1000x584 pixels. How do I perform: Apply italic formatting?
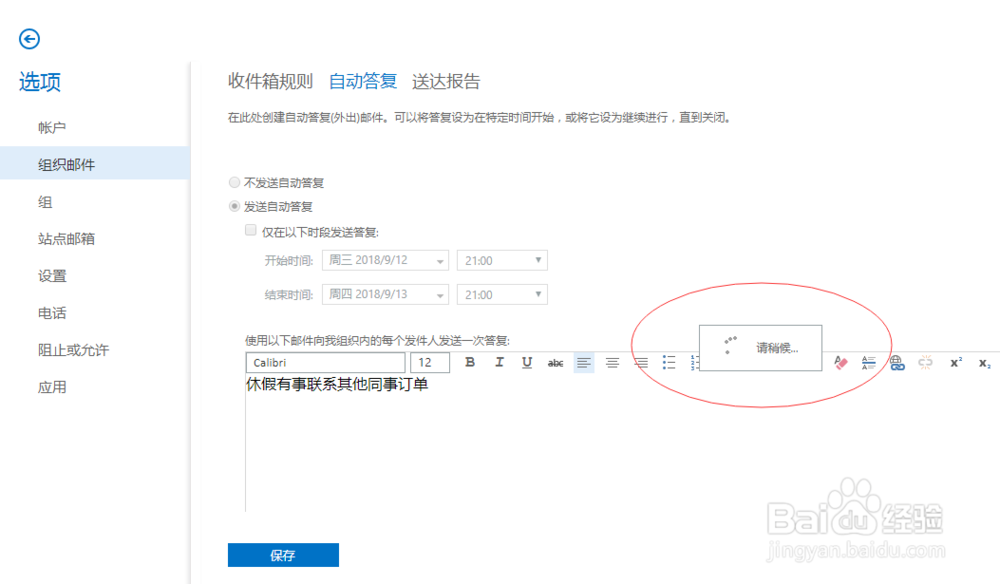[x=499, y=362]
